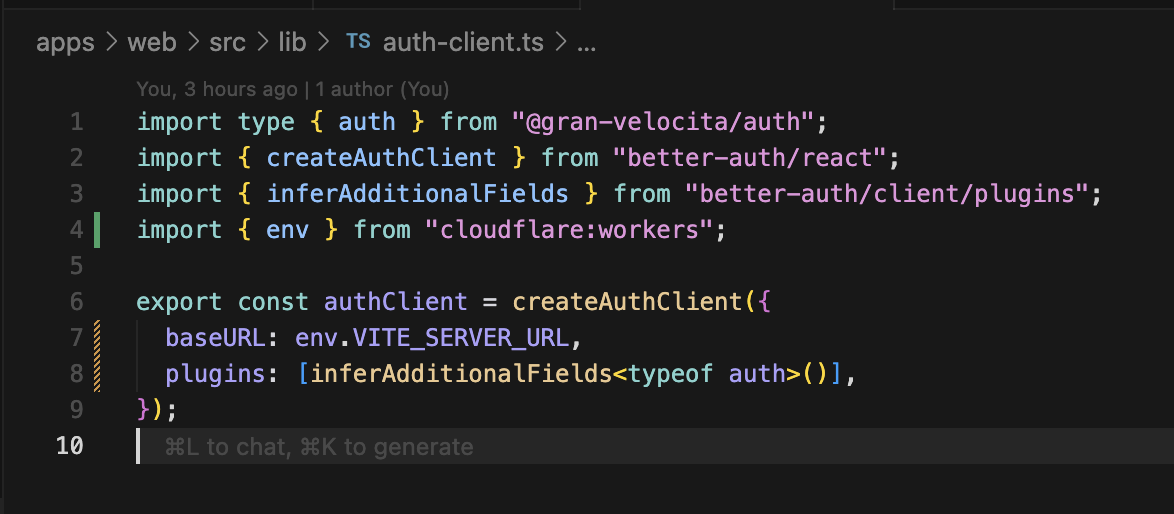Click the 'type' keyword on line 1

[x=267, y=122]
